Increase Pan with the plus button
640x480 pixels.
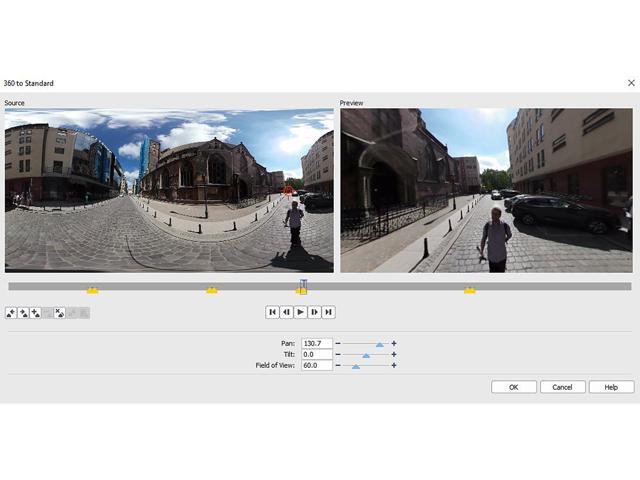[394, 344]
